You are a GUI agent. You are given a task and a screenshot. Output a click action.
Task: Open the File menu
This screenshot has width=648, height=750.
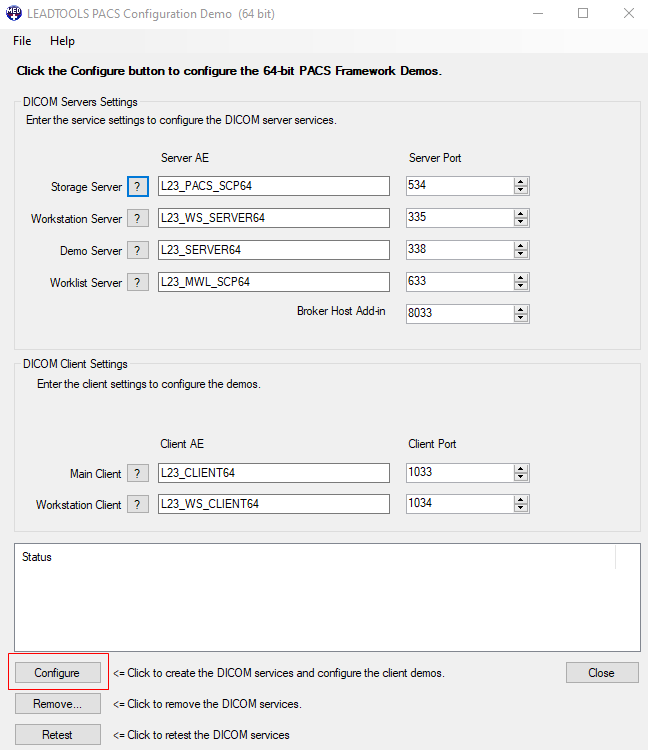[x=22, y=41]
